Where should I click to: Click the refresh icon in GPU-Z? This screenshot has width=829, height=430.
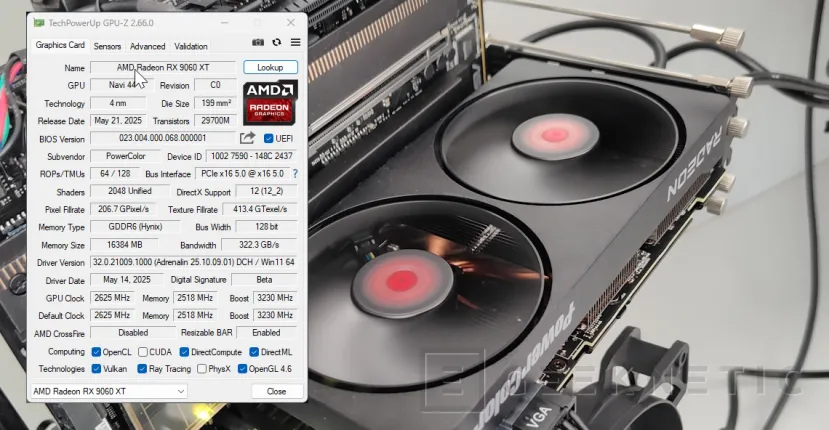pos(277,42)
